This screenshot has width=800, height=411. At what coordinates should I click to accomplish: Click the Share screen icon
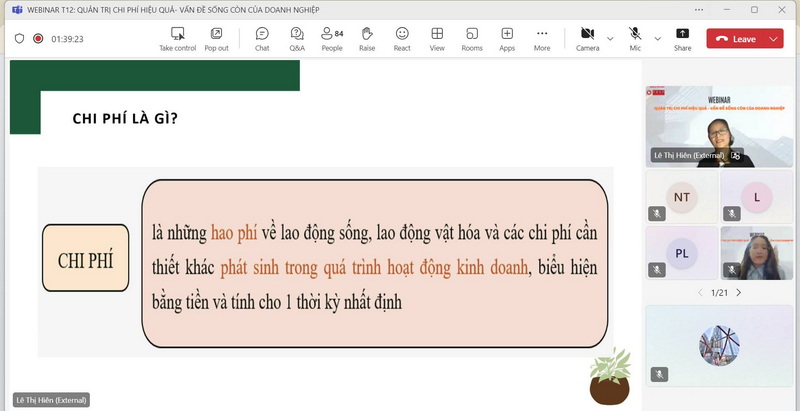682,38
